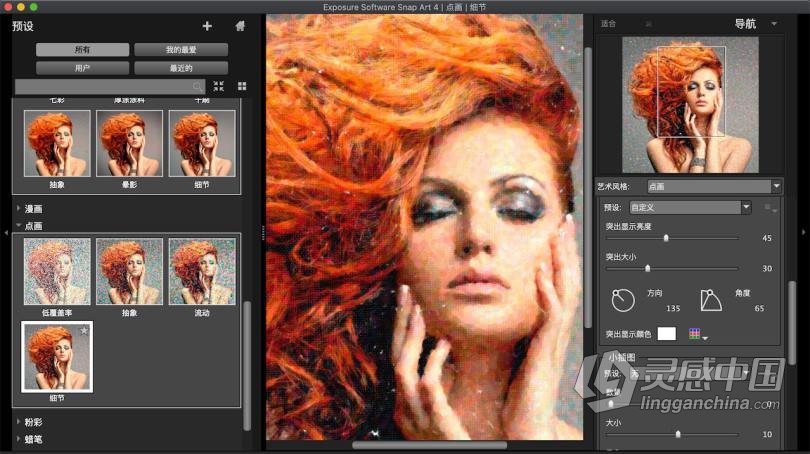Toggle favorite star on selected 细节 preset
This screenshot has width=810, height=454.
[84, 331]
